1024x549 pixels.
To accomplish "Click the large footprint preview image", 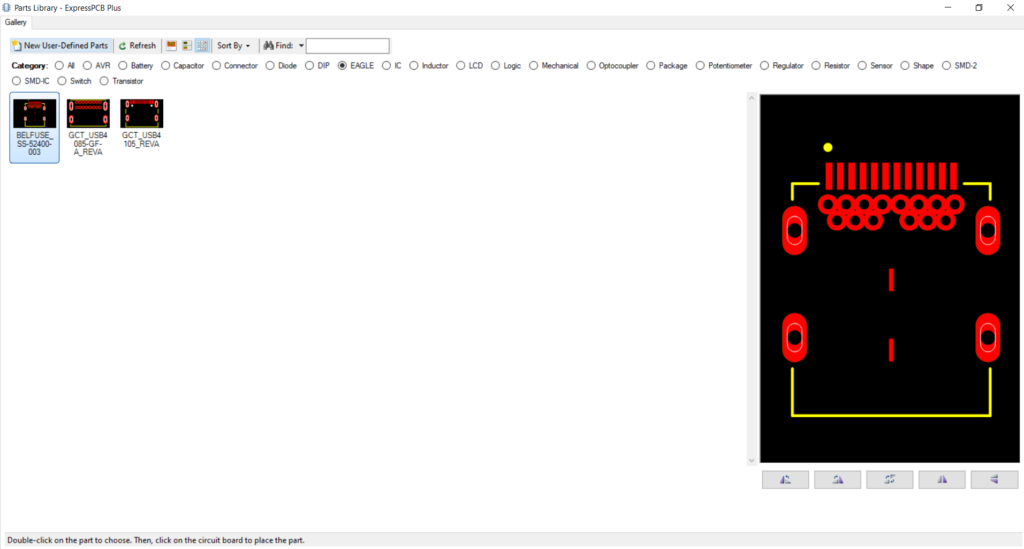I will click(x=889, y=279).
